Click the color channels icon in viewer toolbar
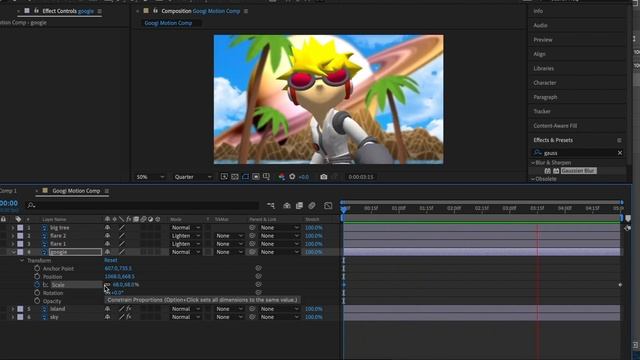640x360 pixels. pyautogui.click(x=282, y=177)
